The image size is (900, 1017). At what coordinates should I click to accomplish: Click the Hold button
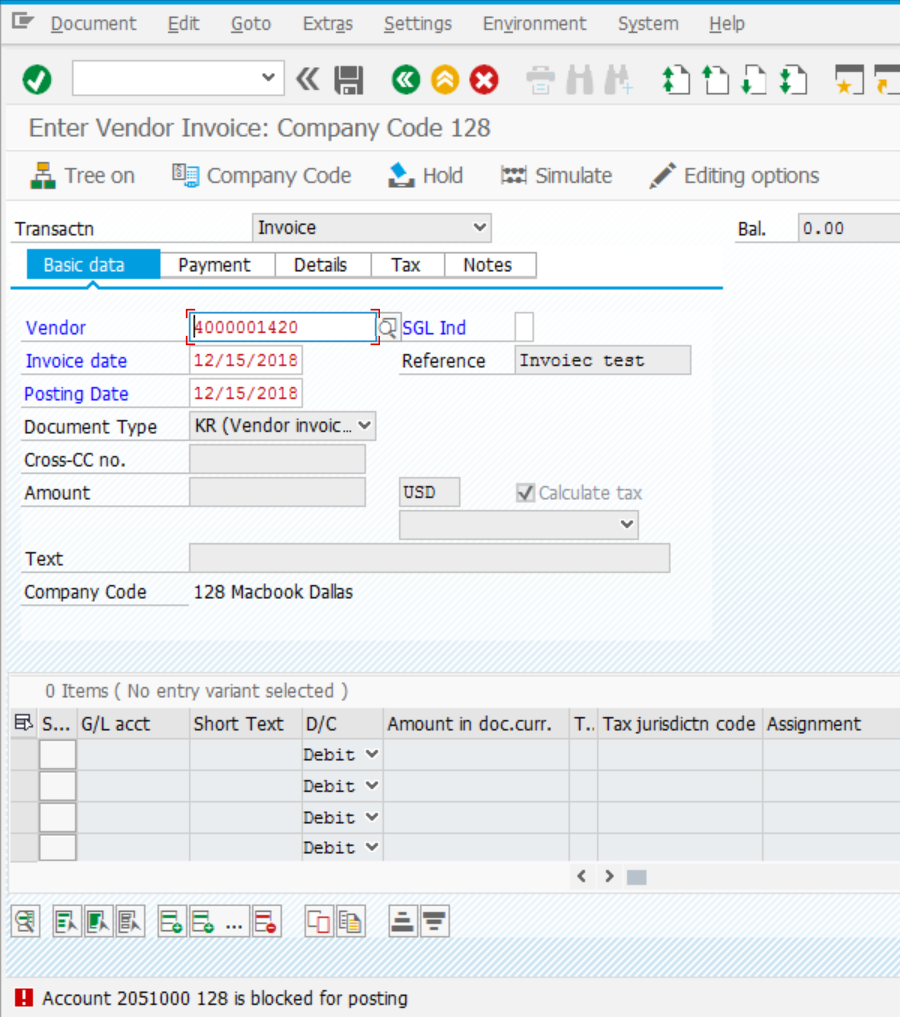point(425,176)
